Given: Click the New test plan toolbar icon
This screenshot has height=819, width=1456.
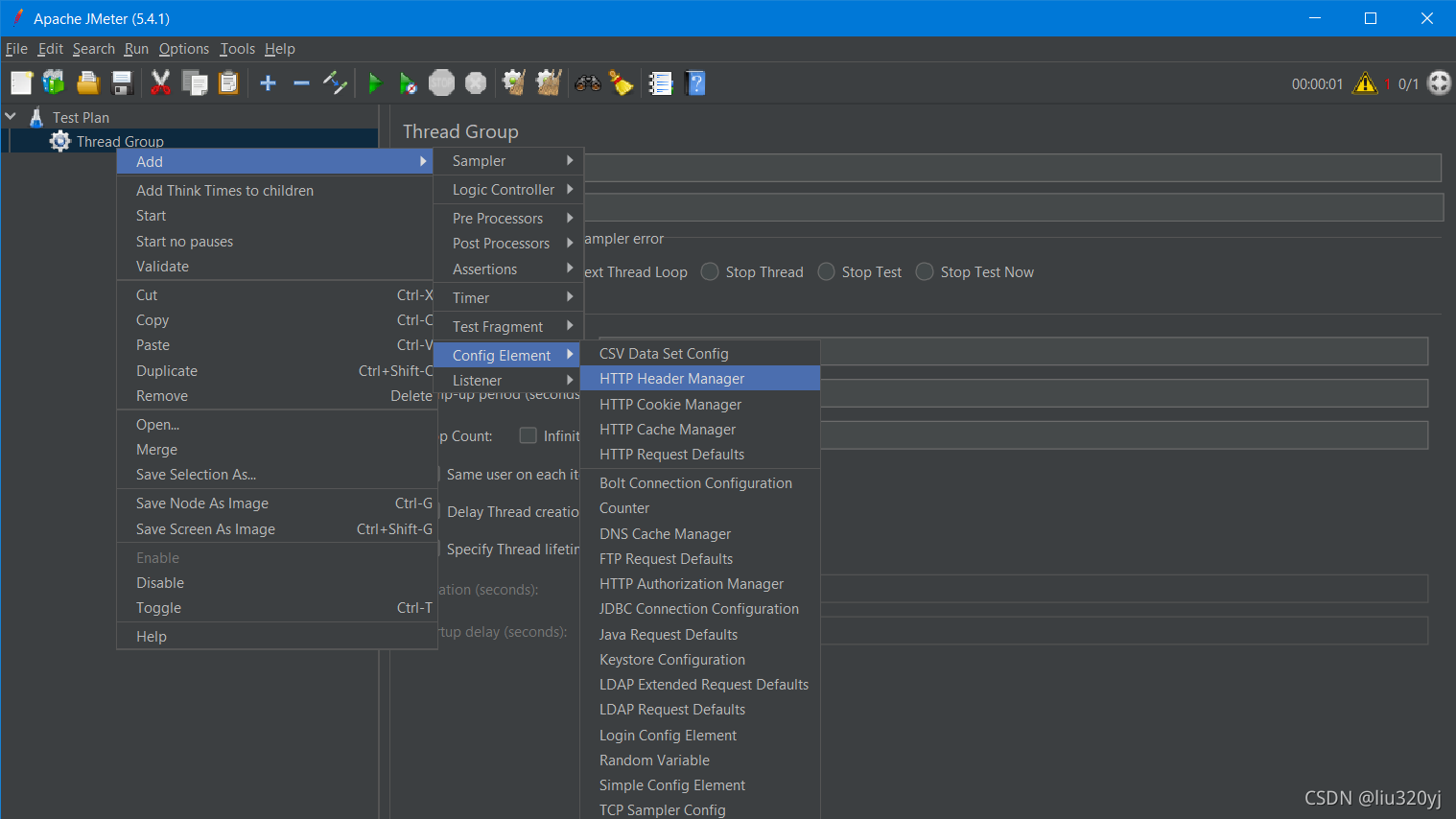Looking at the screenshot, I should point(21,83).
